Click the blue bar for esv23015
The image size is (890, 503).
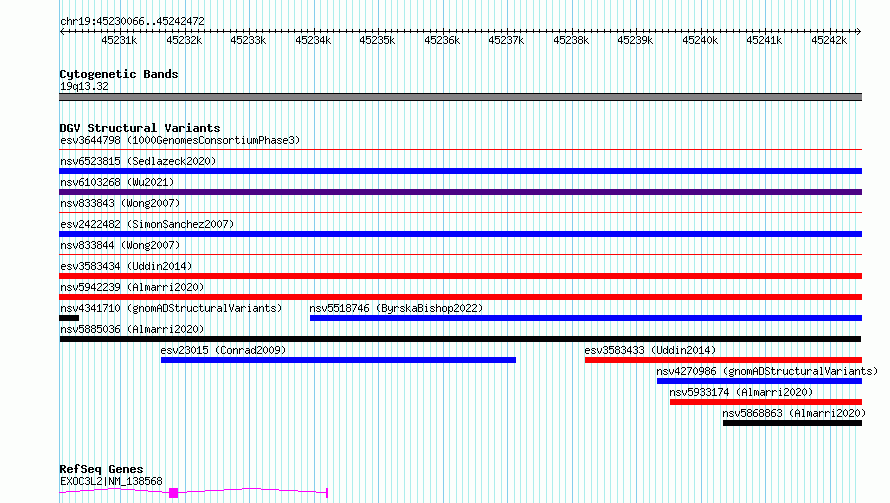338,360
